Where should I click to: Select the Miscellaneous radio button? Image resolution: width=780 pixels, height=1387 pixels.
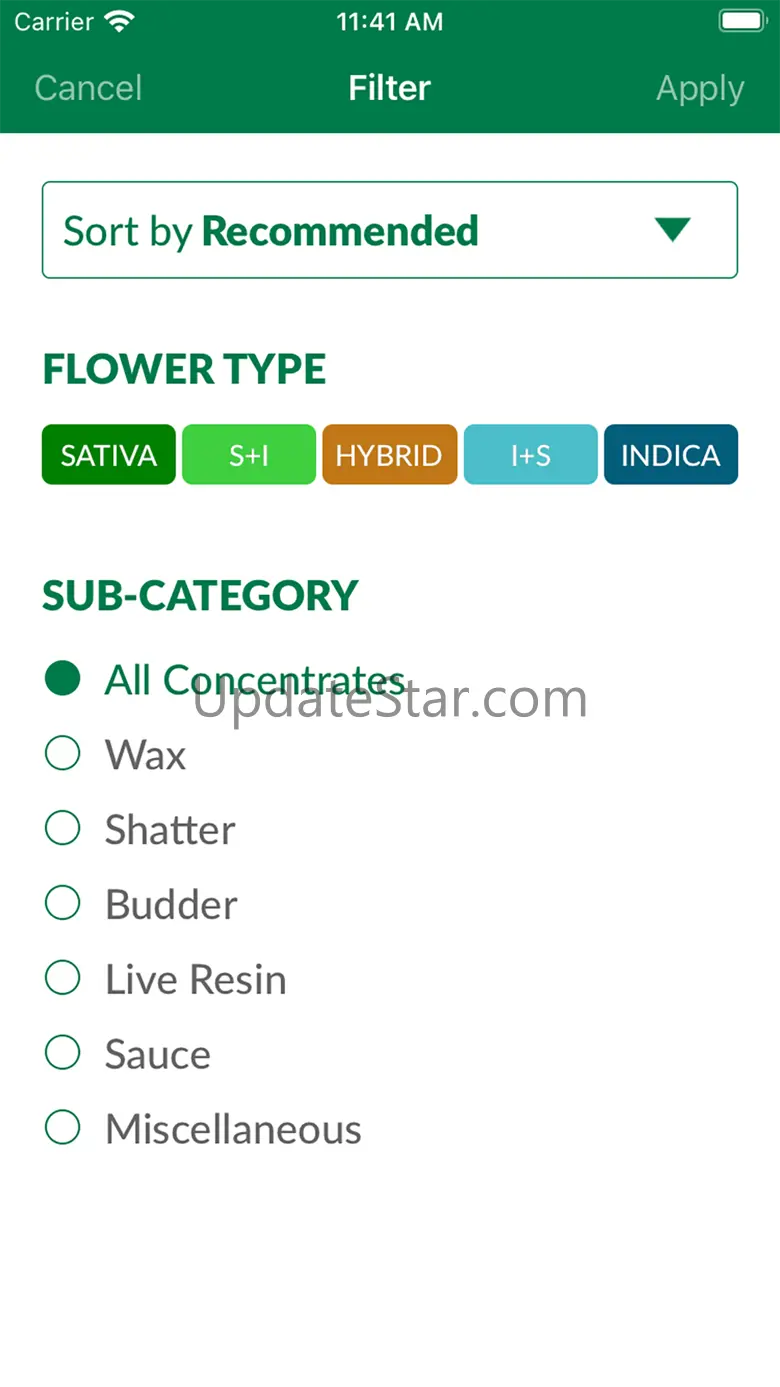[63, 1128]
